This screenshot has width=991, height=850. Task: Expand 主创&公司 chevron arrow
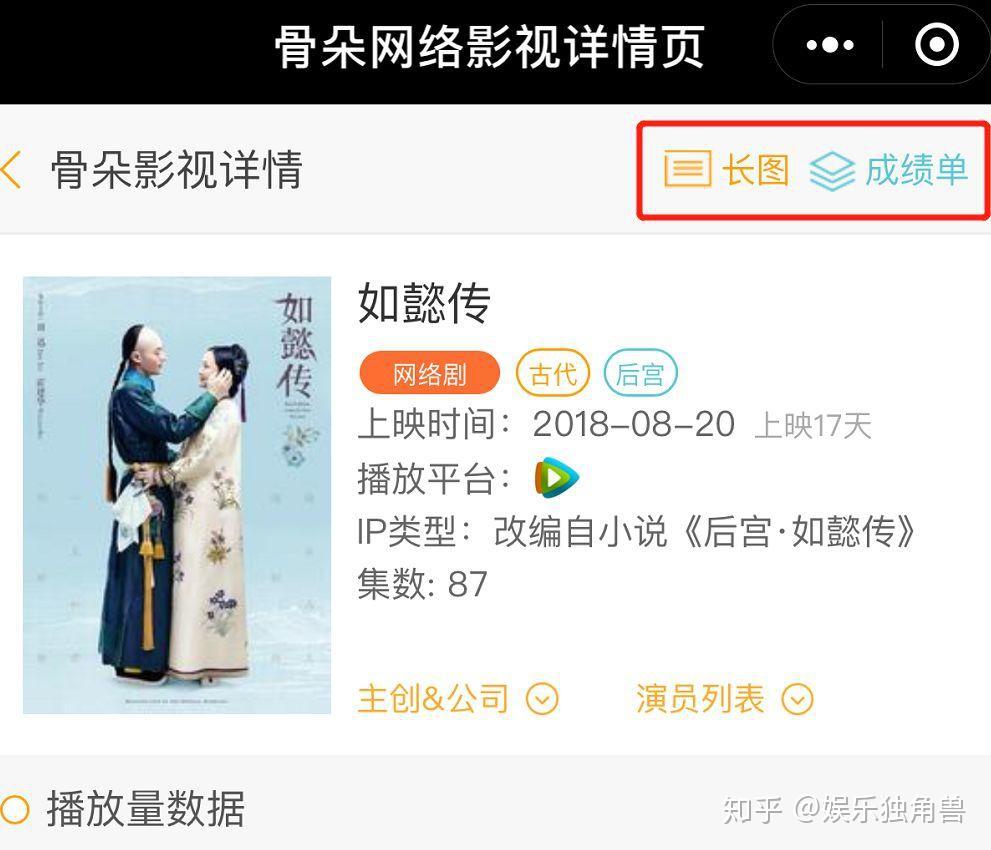tap(543, 699)
